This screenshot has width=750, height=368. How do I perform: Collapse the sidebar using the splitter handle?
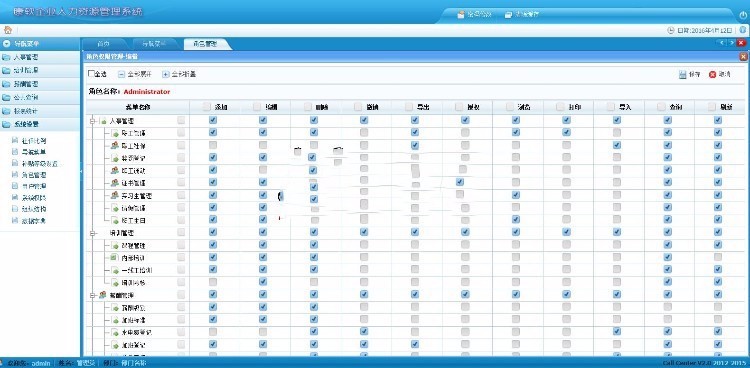coord(81,171)
